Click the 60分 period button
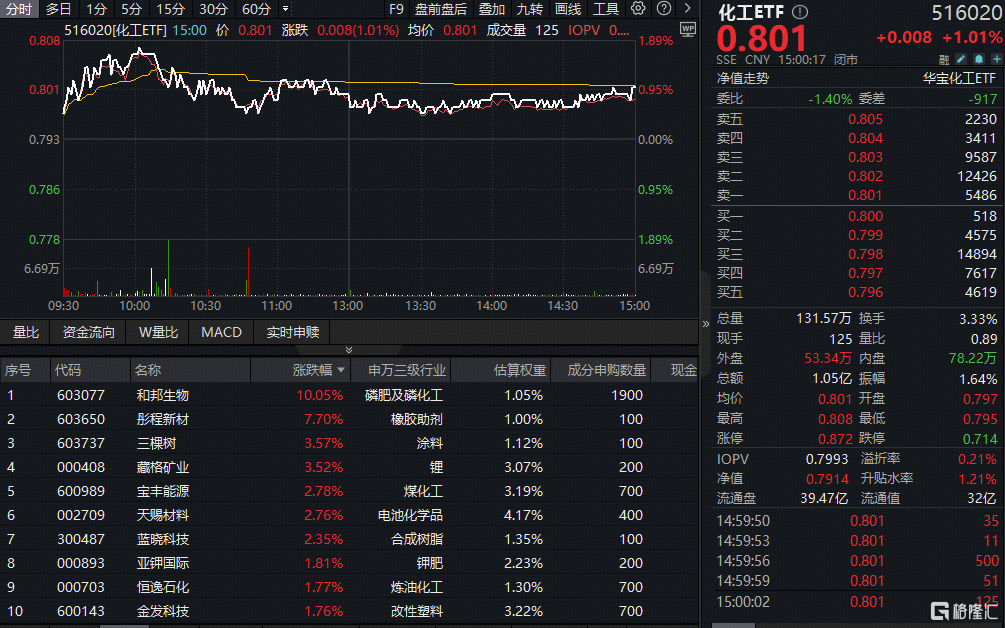This screenshot has height=628, width=1005. point(257,9)
